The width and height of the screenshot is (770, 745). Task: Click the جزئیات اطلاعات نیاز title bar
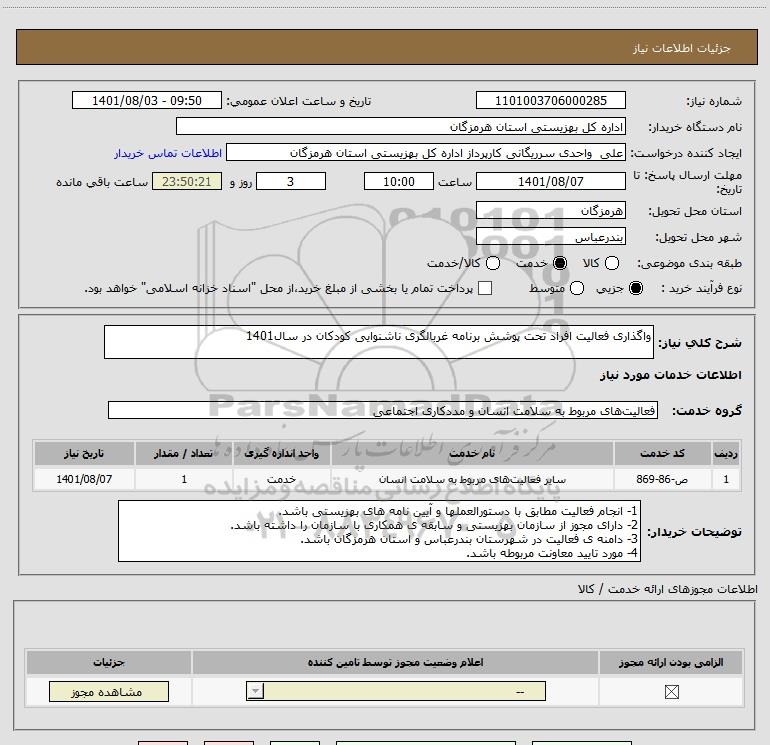point(387,47)
